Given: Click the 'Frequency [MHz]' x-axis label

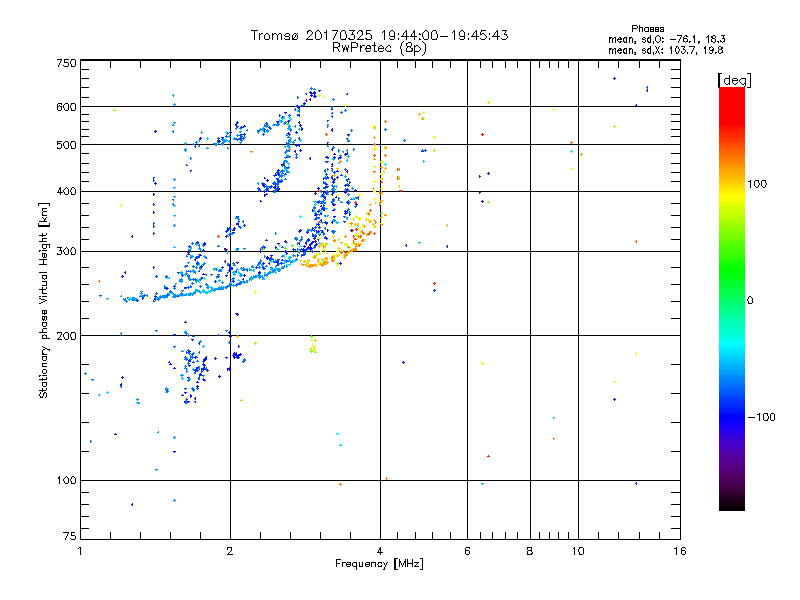Looking at the screenshot, I should coord(379,564).
